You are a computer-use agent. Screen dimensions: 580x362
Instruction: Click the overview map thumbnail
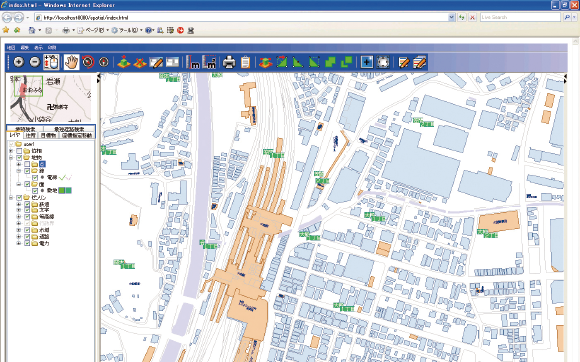50,98
